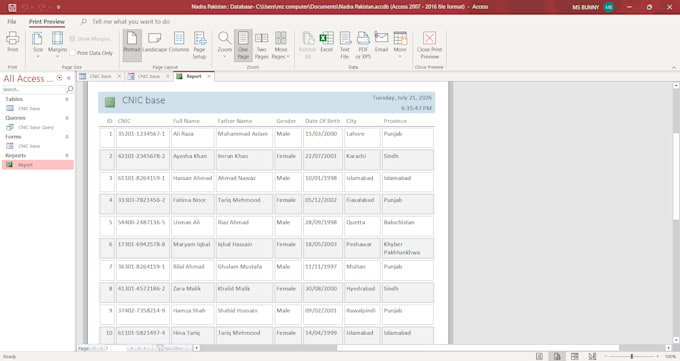Click the navigation pane Search field
This screenshot has height=361, width=680.
33,89
